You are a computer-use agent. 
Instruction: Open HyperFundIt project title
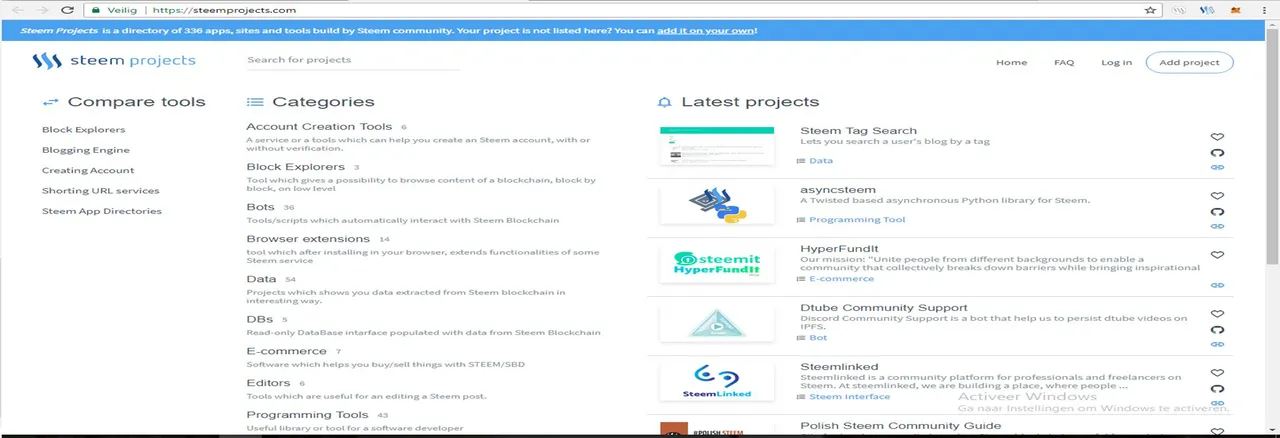point(837,248)
